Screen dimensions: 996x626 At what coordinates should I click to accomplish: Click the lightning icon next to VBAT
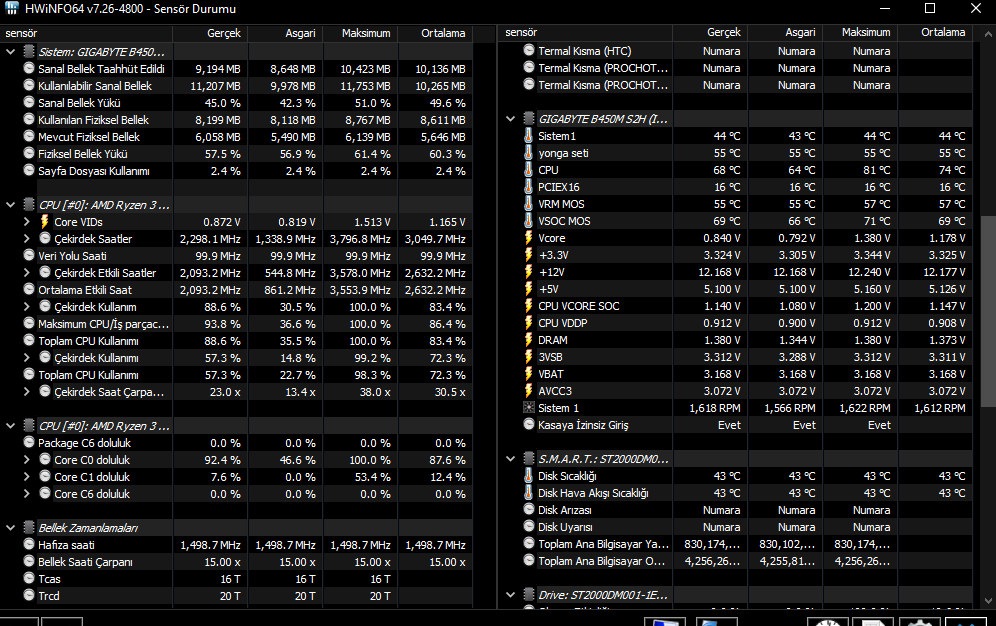click(528, 374)
